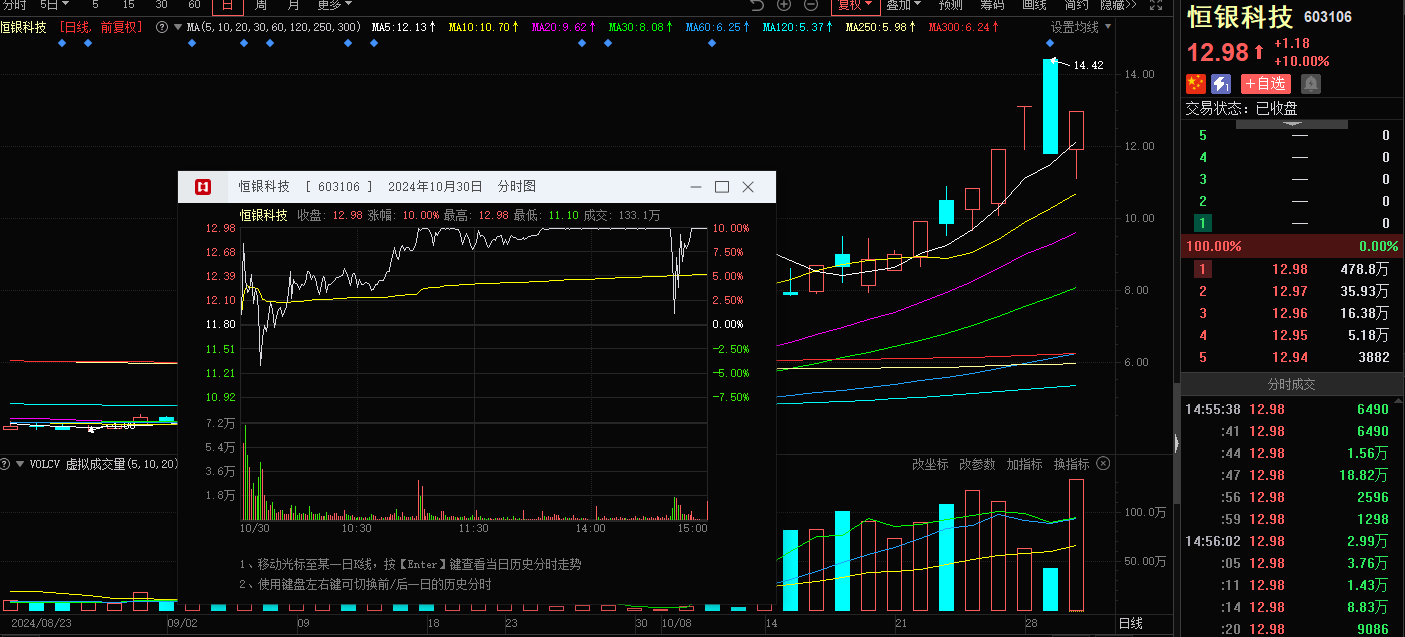
Task: Switch to the 月 monthly period
Action: coord(293,5)
